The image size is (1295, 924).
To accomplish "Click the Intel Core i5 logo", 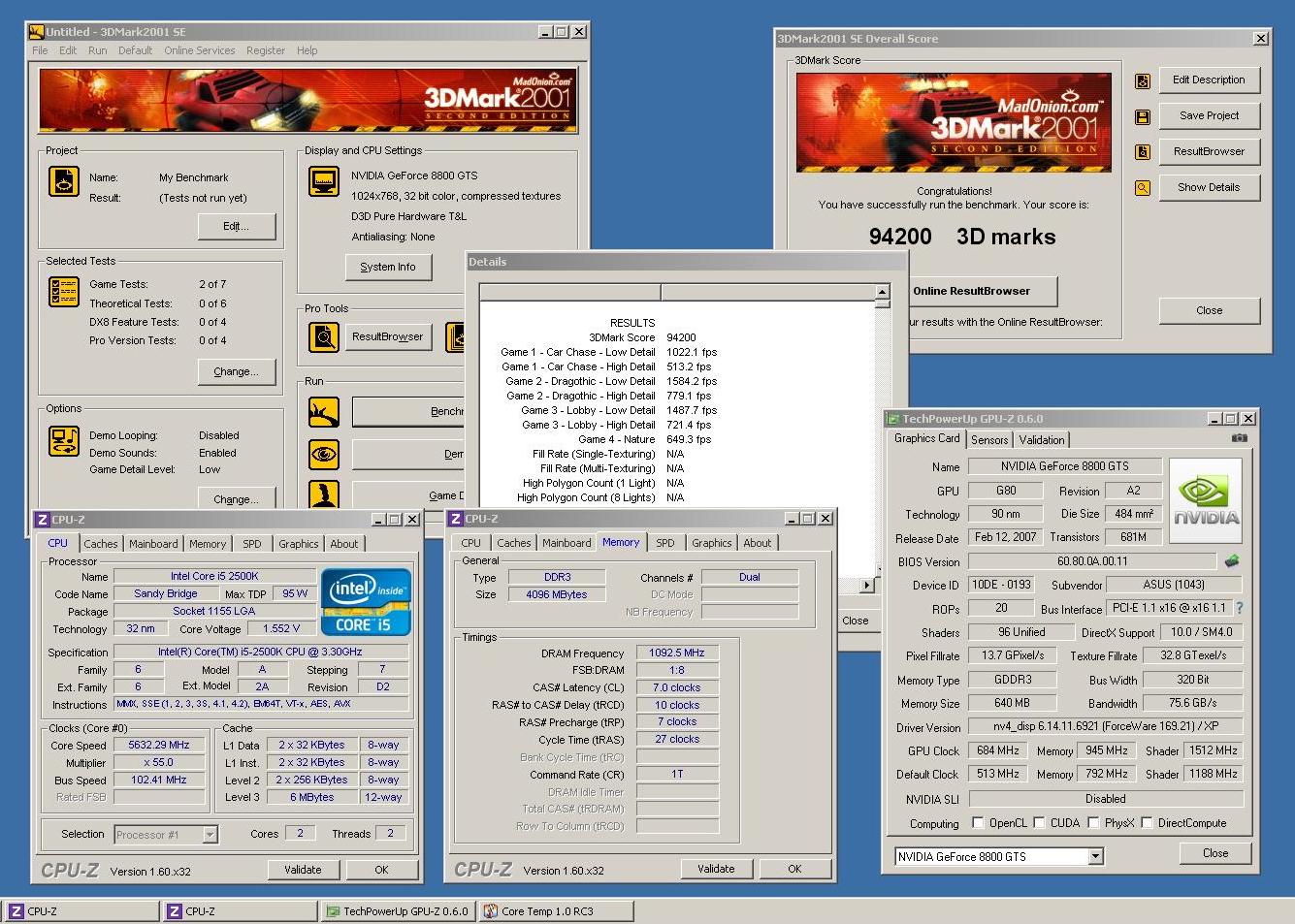I will (366, 602).
